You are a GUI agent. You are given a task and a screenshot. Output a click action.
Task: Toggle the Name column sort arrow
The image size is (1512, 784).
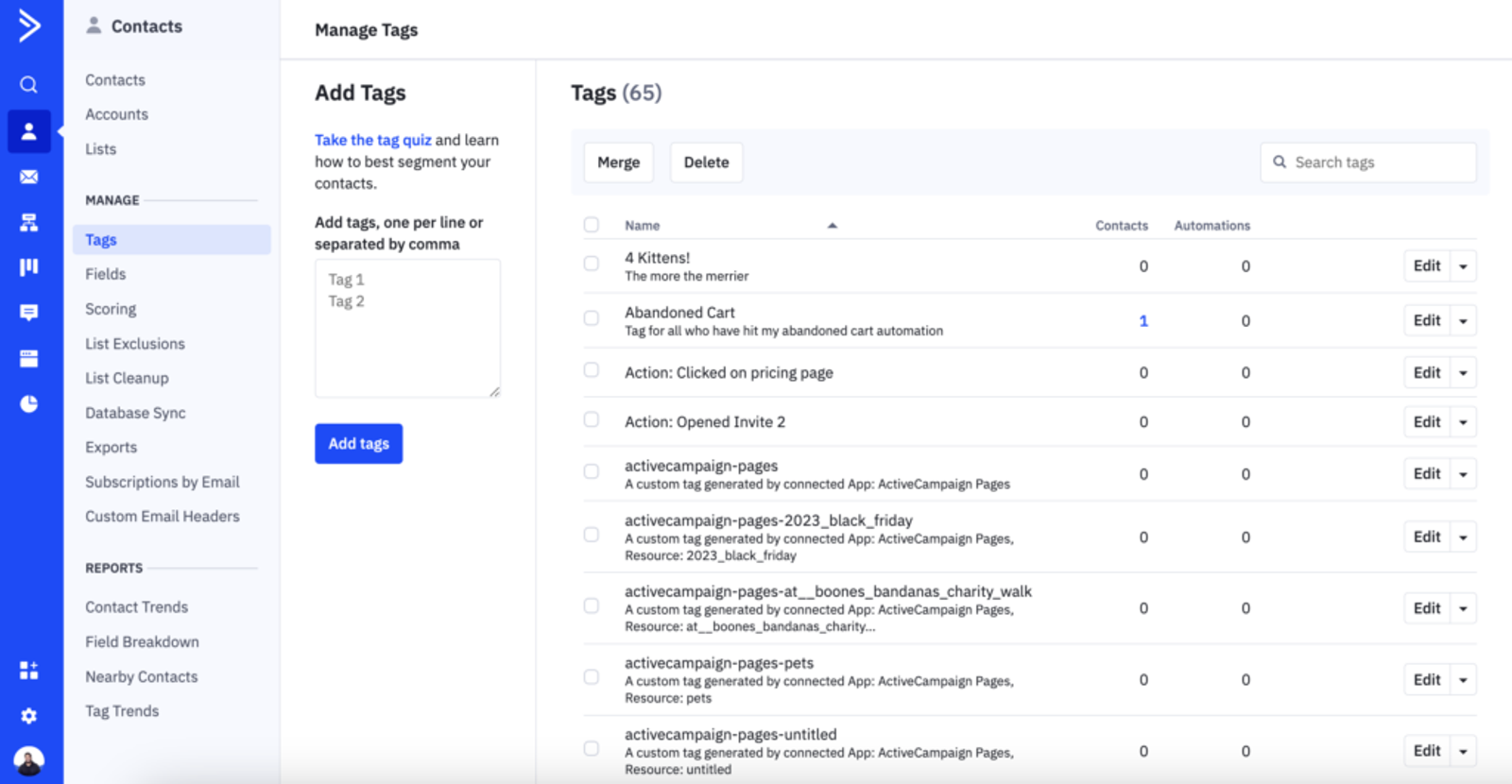pos(832,226)
